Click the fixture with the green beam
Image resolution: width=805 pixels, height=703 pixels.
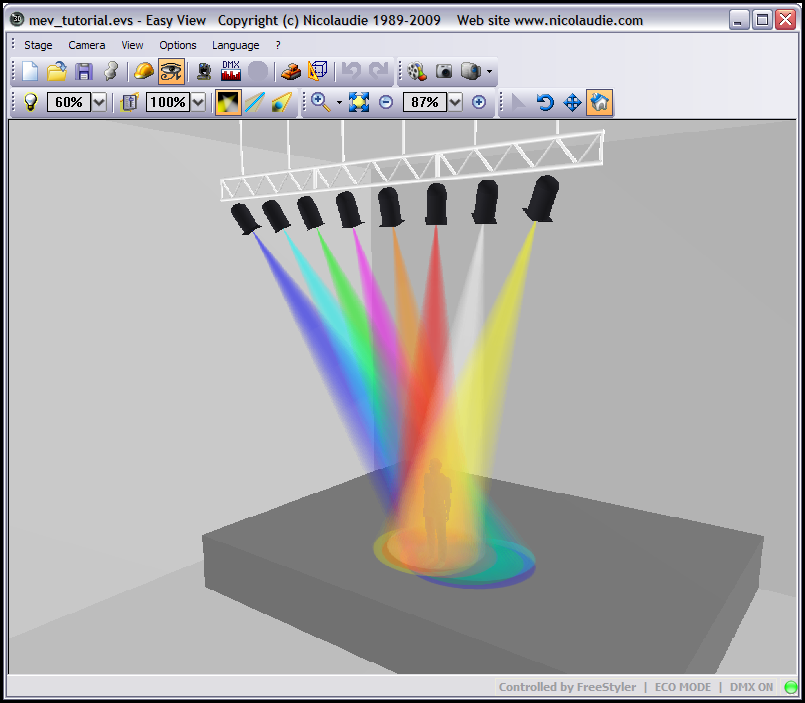(x=310, y=212)
